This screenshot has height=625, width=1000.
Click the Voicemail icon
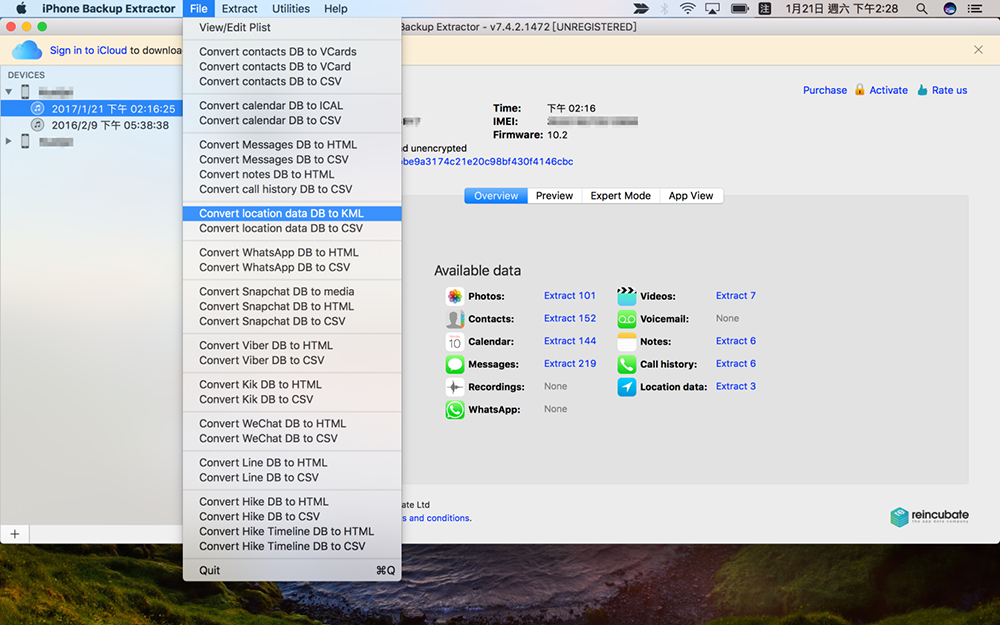click(626, 319)
